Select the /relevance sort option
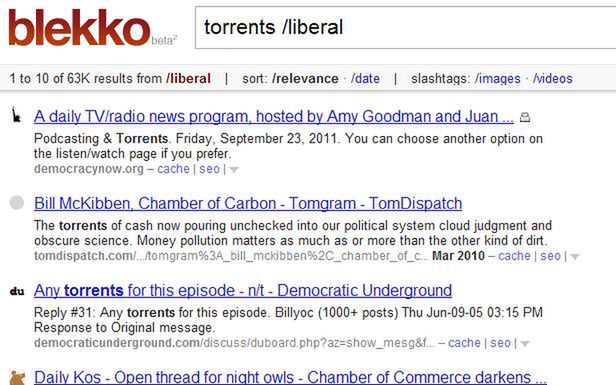Screen dimensions: 616x385 point(305,79)
